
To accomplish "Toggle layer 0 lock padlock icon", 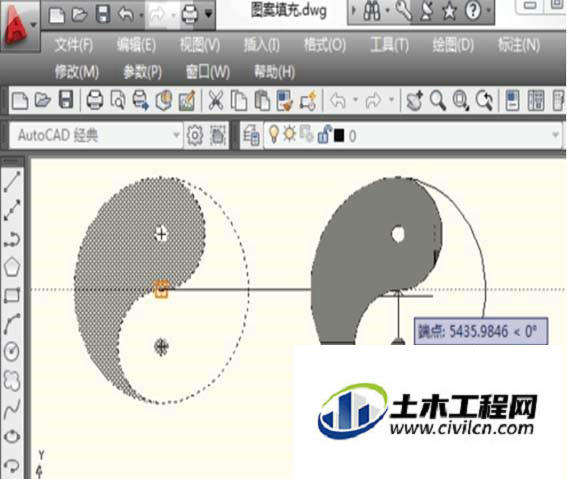I will (x=324, y=134).
